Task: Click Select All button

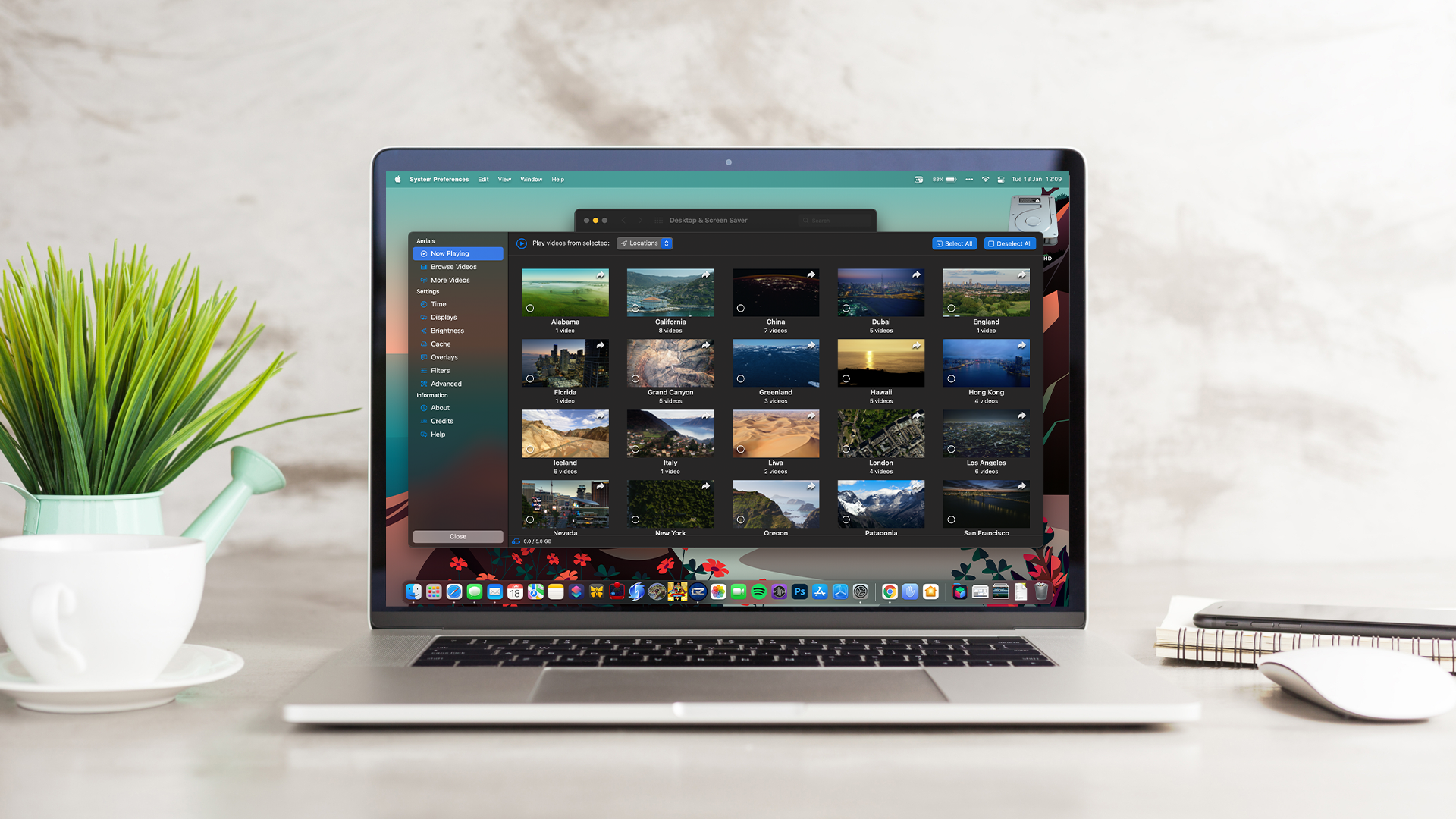Action: click(x=953, y=243)
